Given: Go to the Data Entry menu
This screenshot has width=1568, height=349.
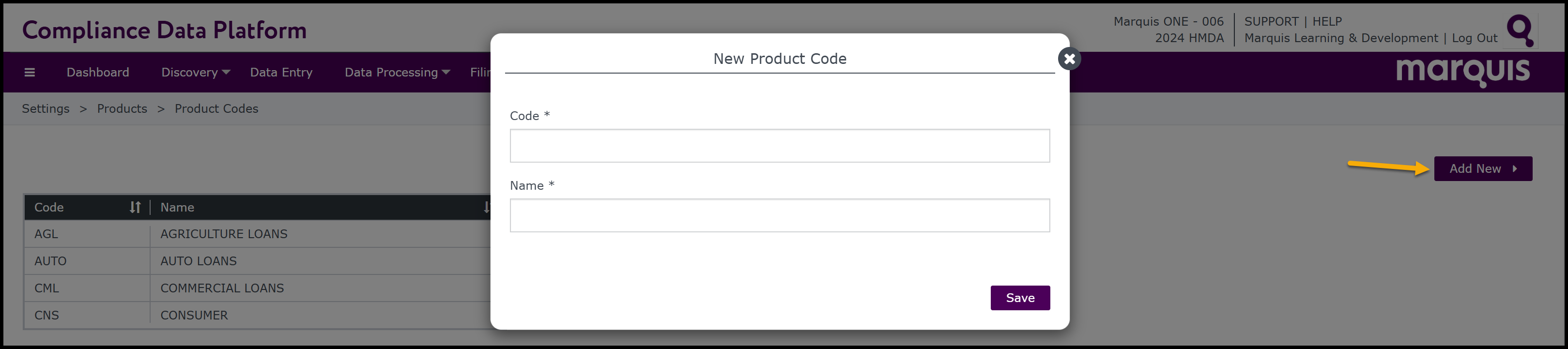Looking at the screenshot, I should click(x=280, y=72).
